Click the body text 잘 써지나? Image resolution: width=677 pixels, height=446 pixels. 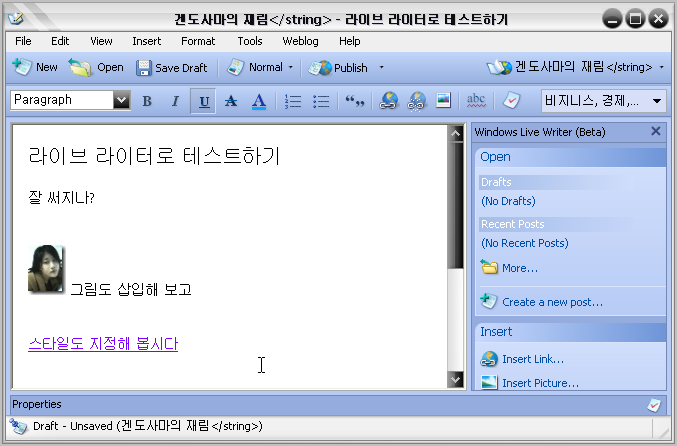(x=61, y=197)
